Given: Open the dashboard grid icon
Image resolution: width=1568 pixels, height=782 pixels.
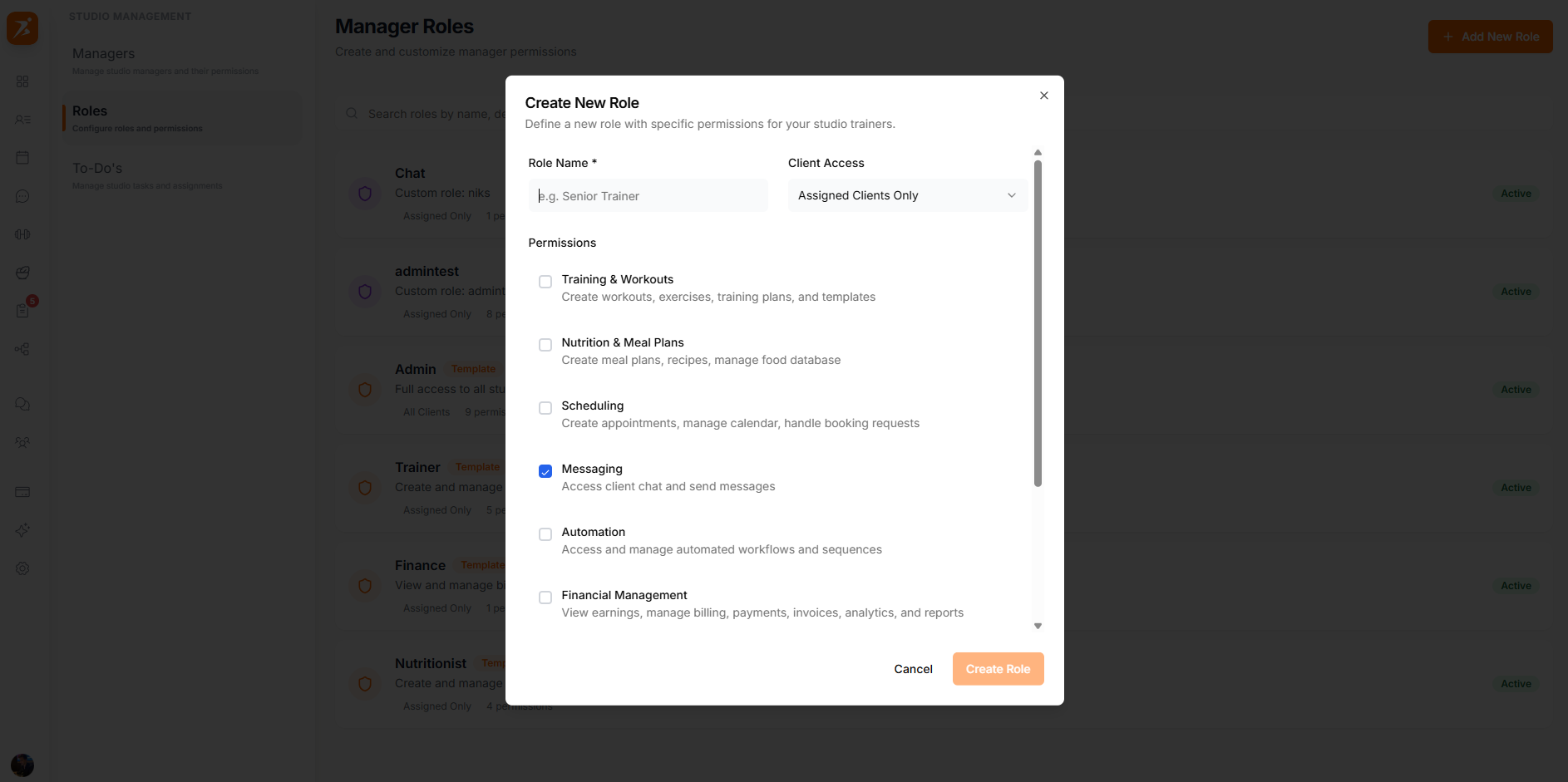Looking at the screenshot, I should tap(22, 81).
